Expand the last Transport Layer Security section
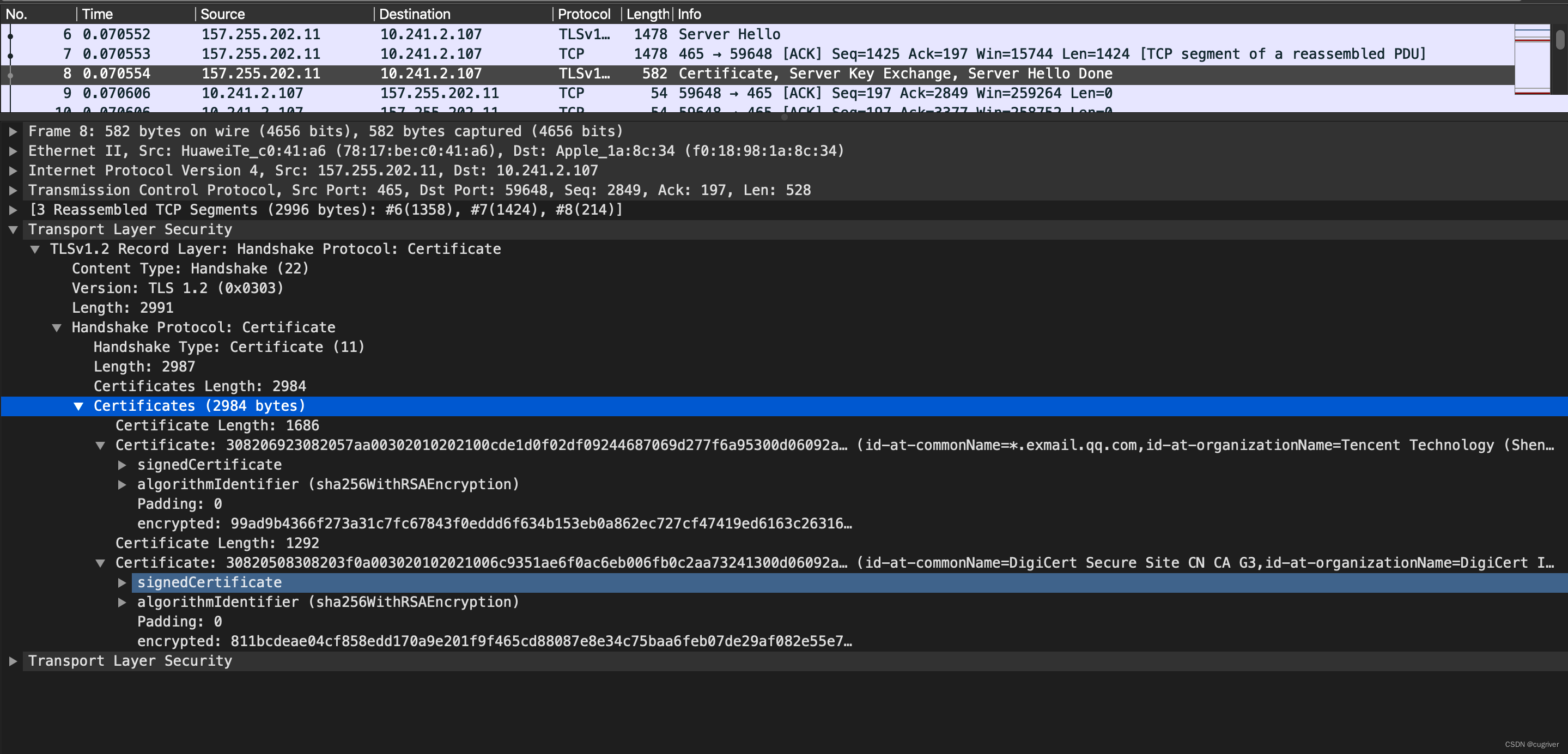 tap(13, 661)
